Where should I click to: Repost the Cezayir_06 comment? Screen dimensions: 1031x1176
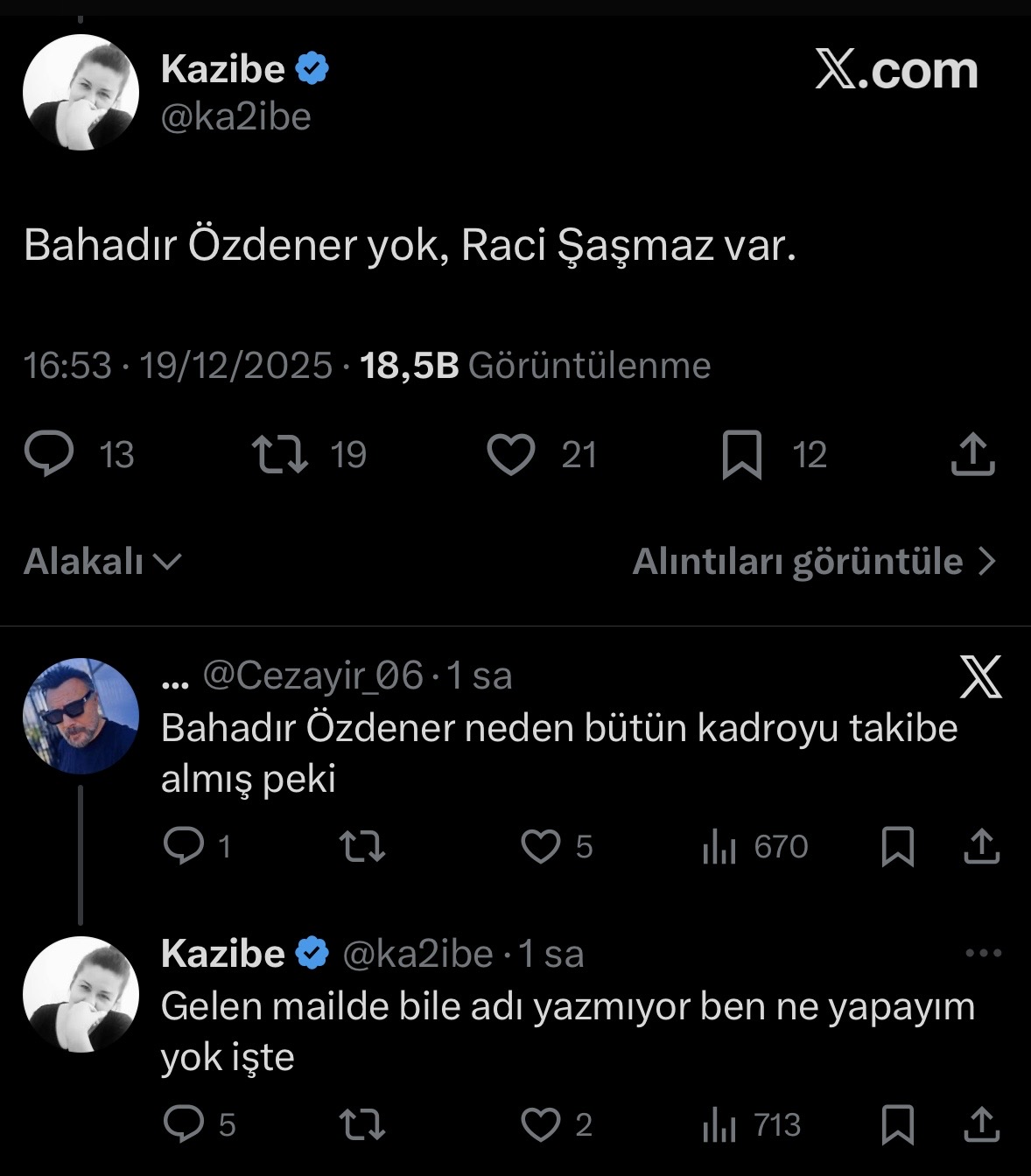(362, 846)
